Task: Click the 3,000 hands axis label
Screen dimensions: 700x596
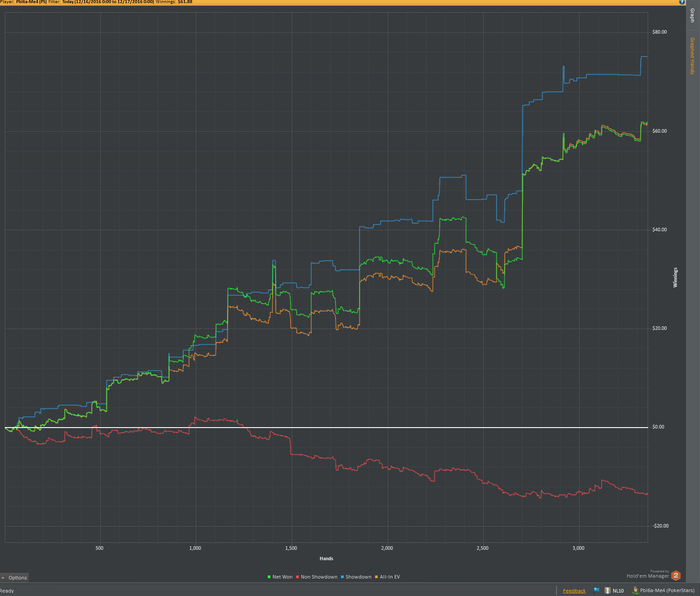Action: pyautogui.click(x=579, y=548)
